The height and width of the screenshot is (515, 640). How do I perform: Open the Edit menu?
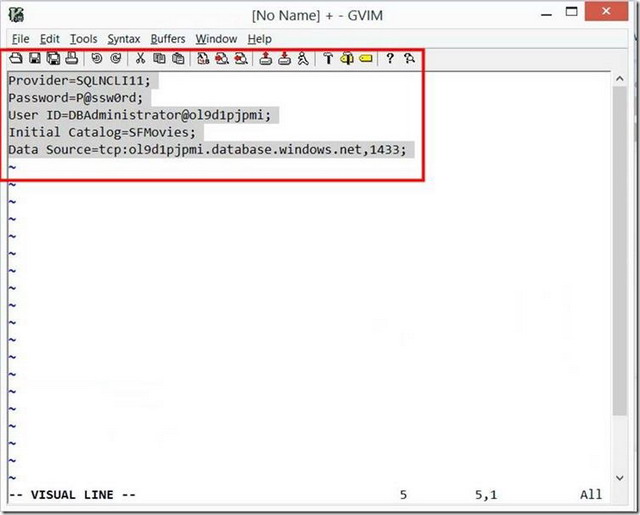click(49, 39)
